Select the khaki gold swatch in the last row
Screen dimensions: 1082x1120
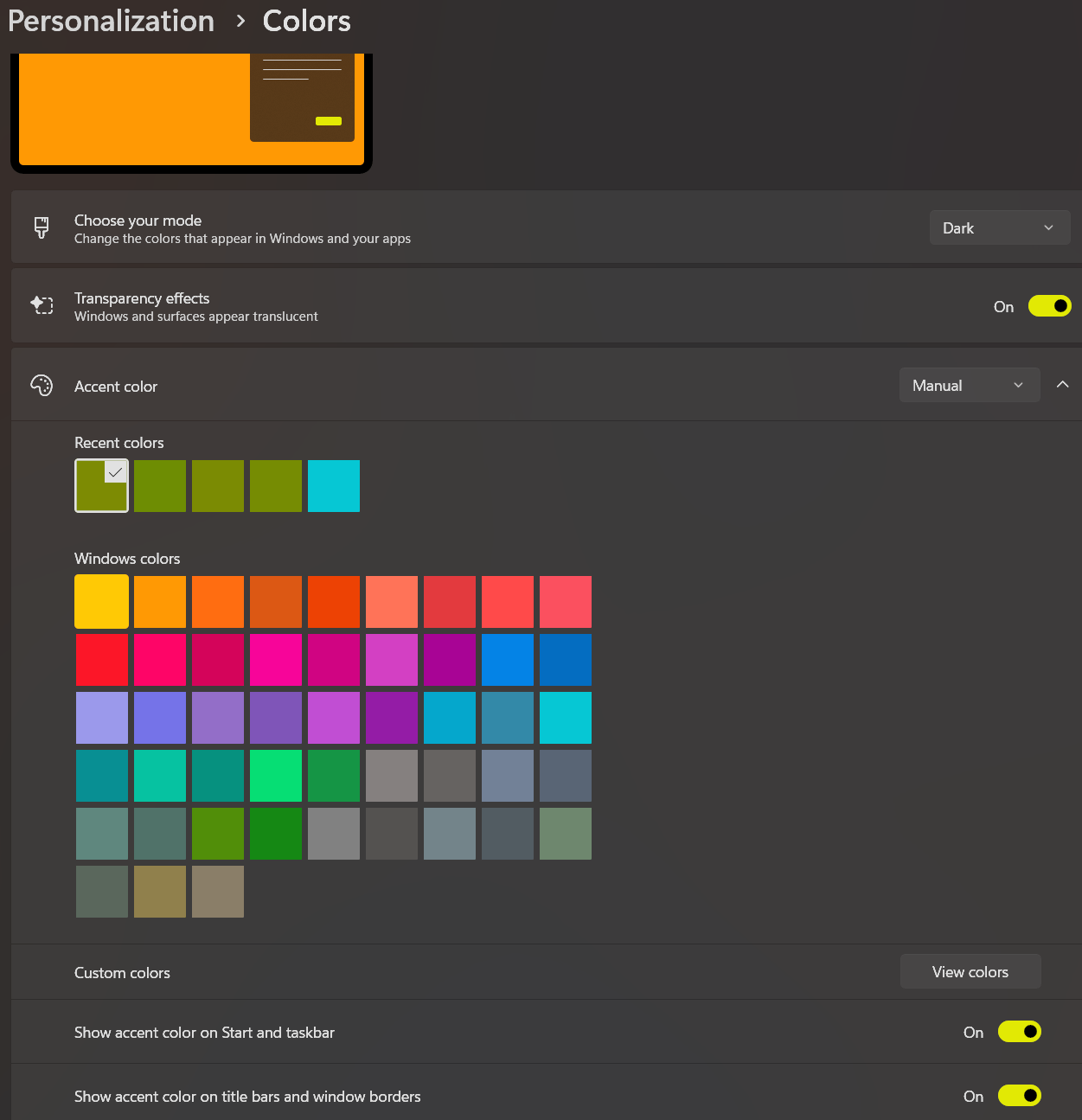click(x=160, y=892)
